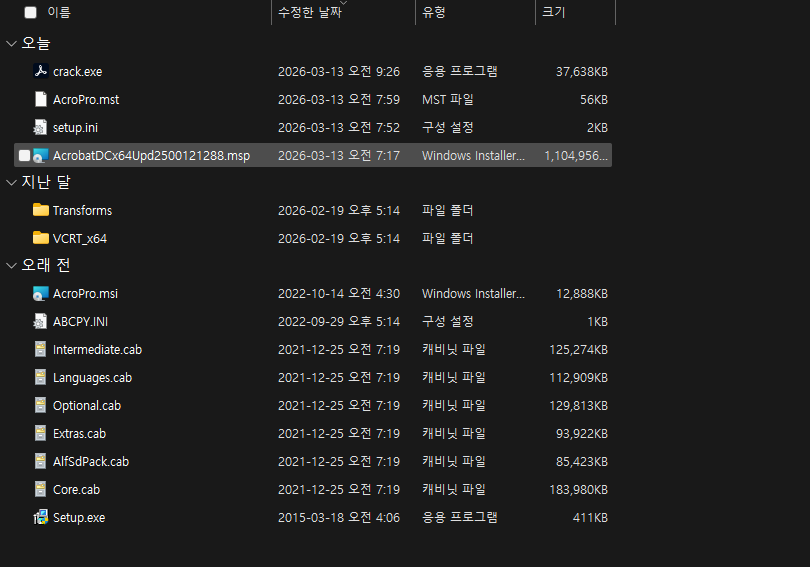Click the MST 파일 type cell

pyautogui.click(x=448, y=100)
